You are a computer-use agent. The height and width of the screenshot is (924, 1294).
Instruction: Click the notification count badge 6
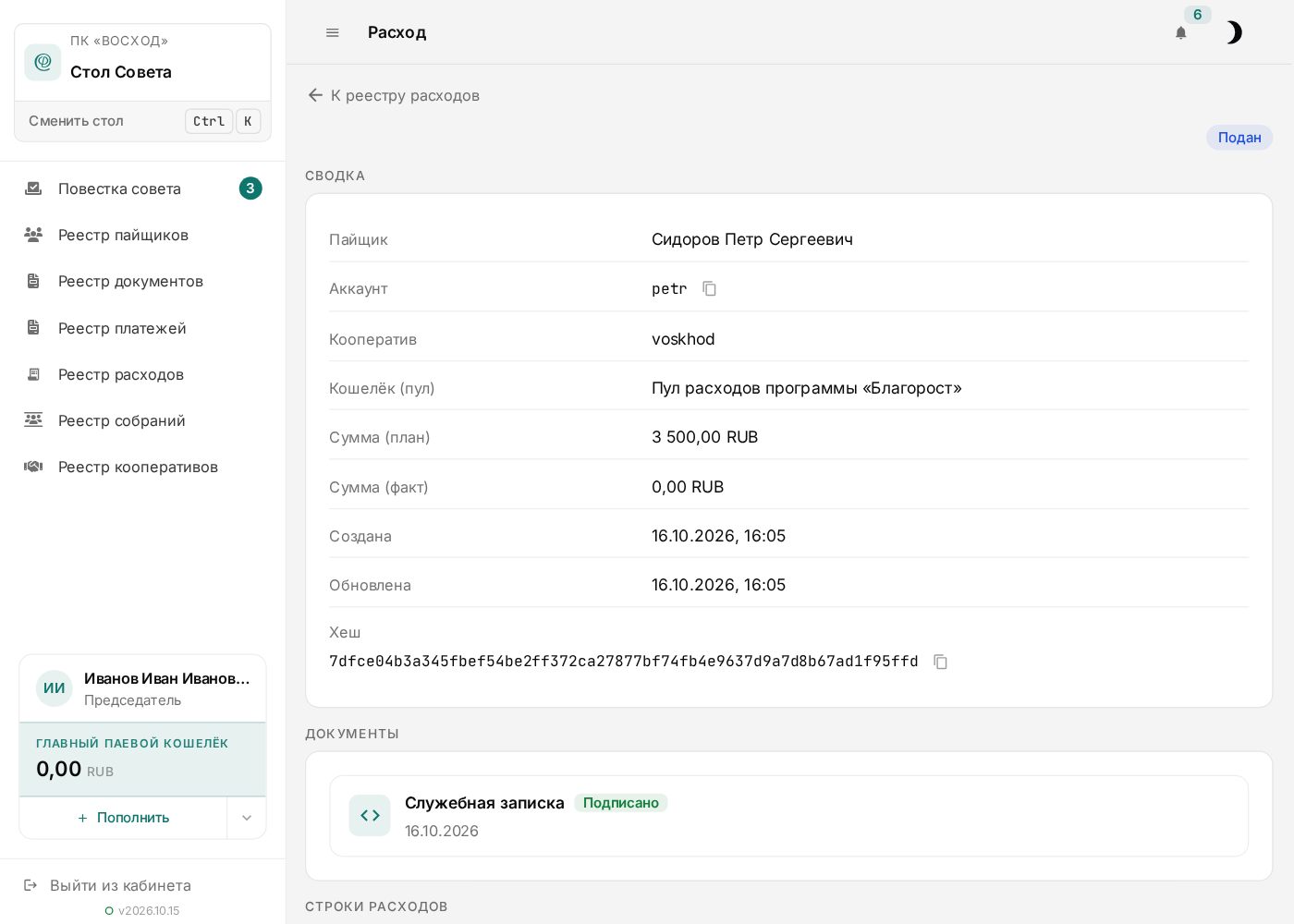(1198, 15)
